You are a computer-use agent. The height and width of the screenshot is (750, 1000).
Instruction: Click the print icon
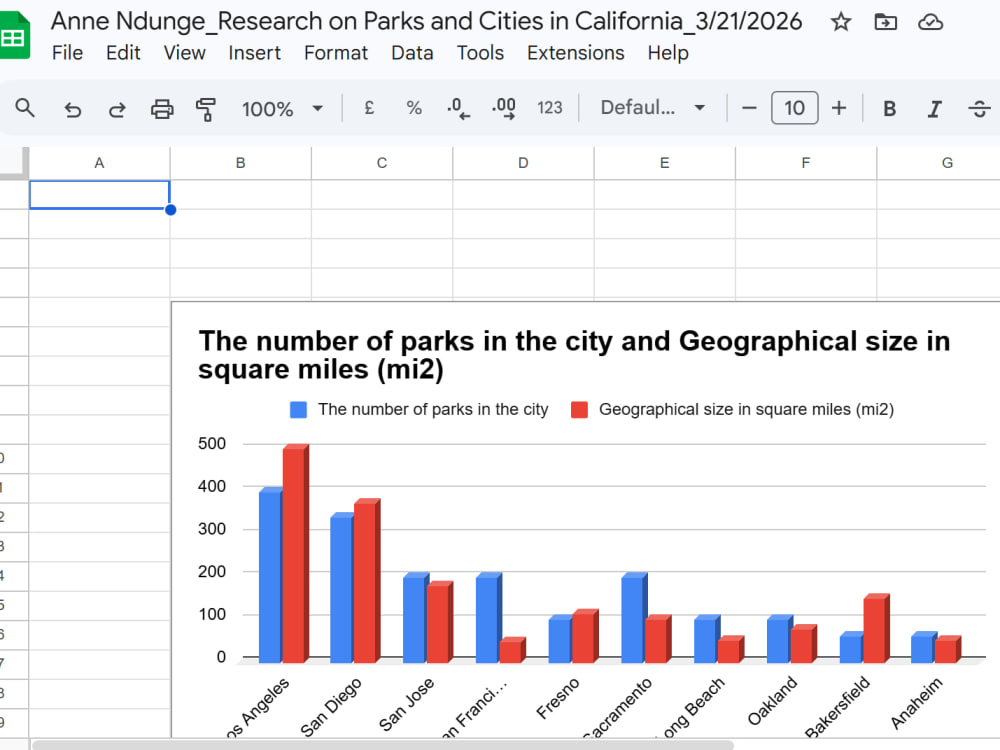click(x=162, y=109)
